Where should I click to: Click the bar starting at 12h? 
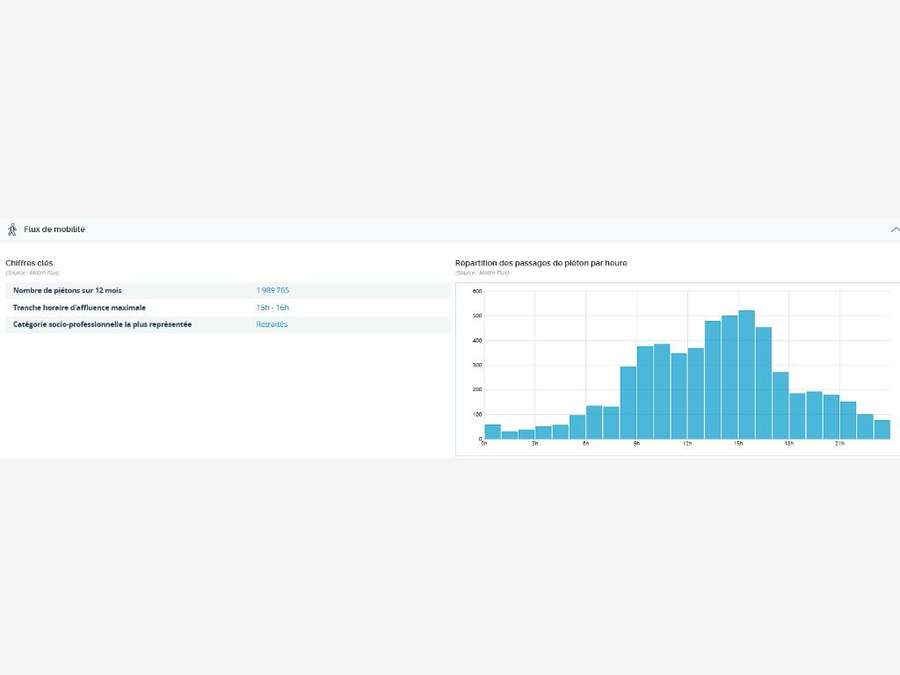pyautogui.click(x=696, y=394)
